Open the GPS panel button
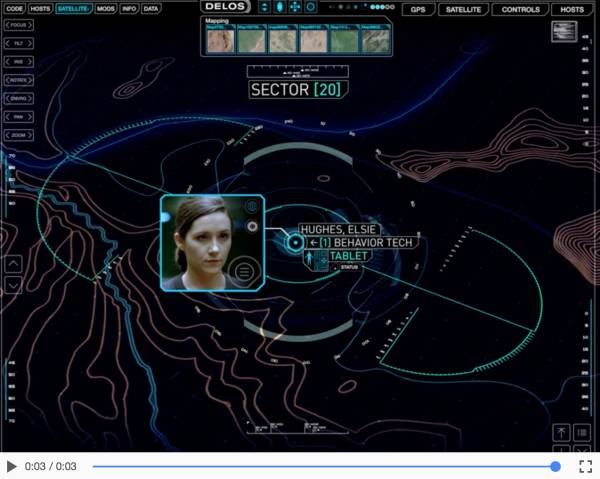Screen dimensions: 600x479 [418, 10]
